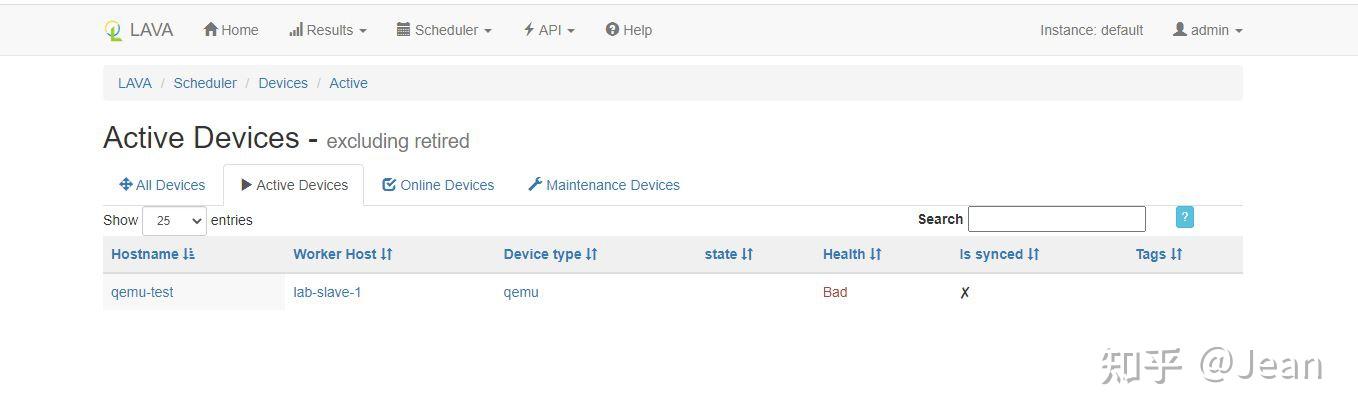Viewport: 1358px width, 420px height.
Task: Focus the Search input field
Action: coord(1056,219)
